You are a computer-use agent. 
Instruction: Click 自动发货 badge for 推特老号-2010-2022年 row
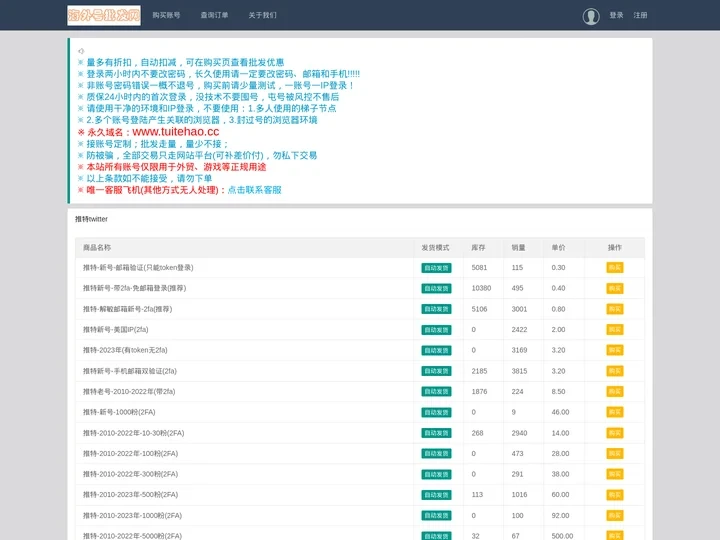click(x=436, y=392)
